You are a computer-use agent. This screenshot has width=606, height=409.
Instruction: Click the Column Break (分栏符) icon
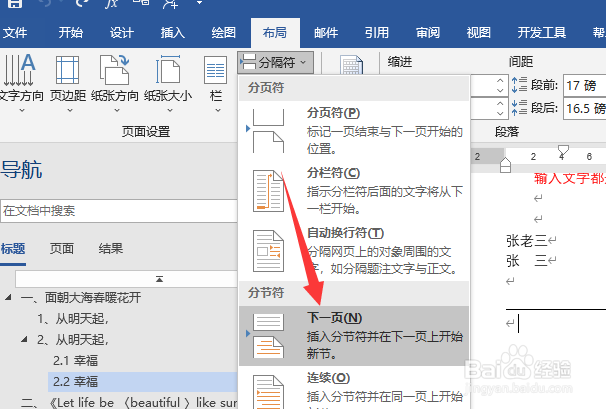coord(268,191)
